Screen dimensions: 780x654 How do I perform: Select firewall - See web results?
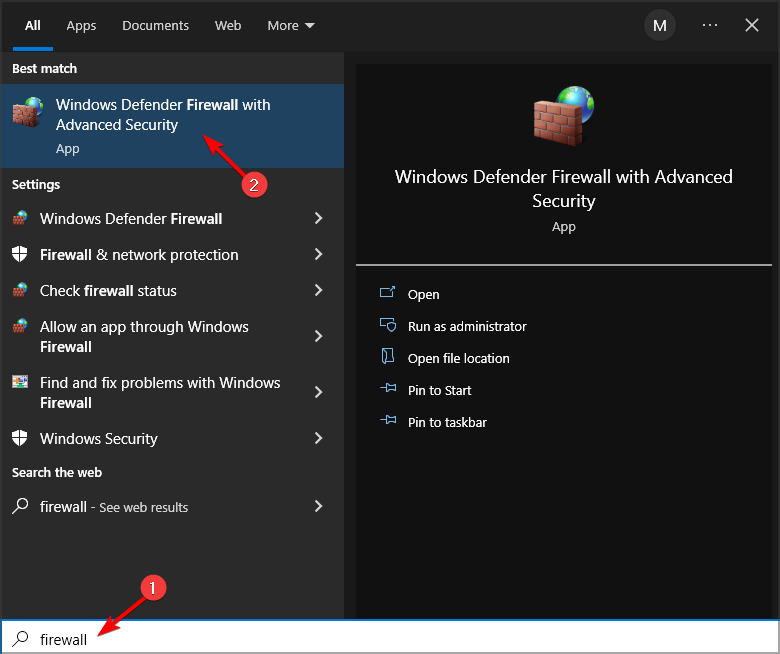172,507
